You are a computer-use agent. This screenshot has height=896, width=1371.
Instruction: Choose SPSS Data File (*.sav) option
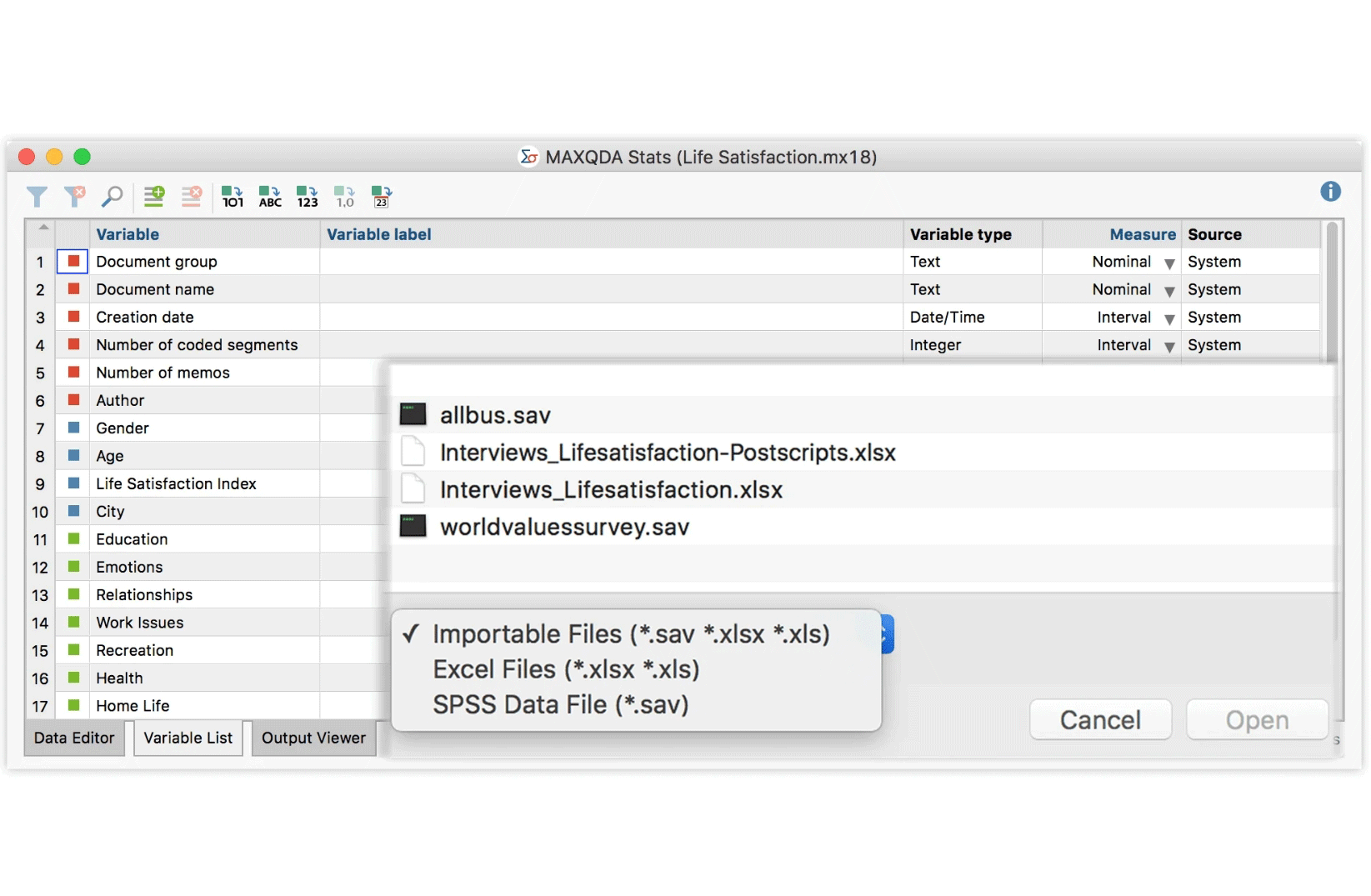(561, 704)
